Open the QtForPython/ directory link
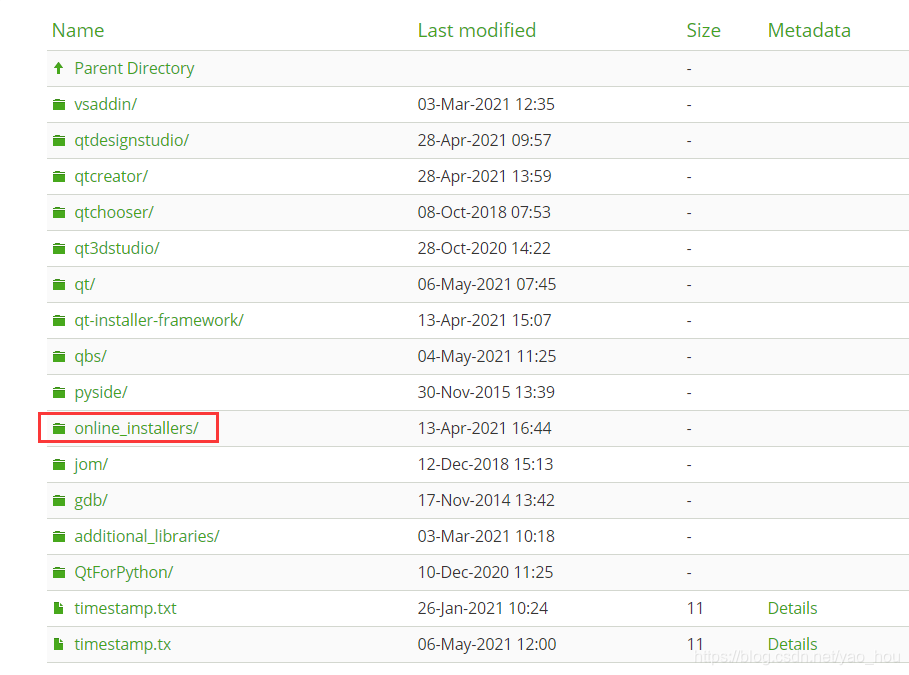 click(123, 572)
